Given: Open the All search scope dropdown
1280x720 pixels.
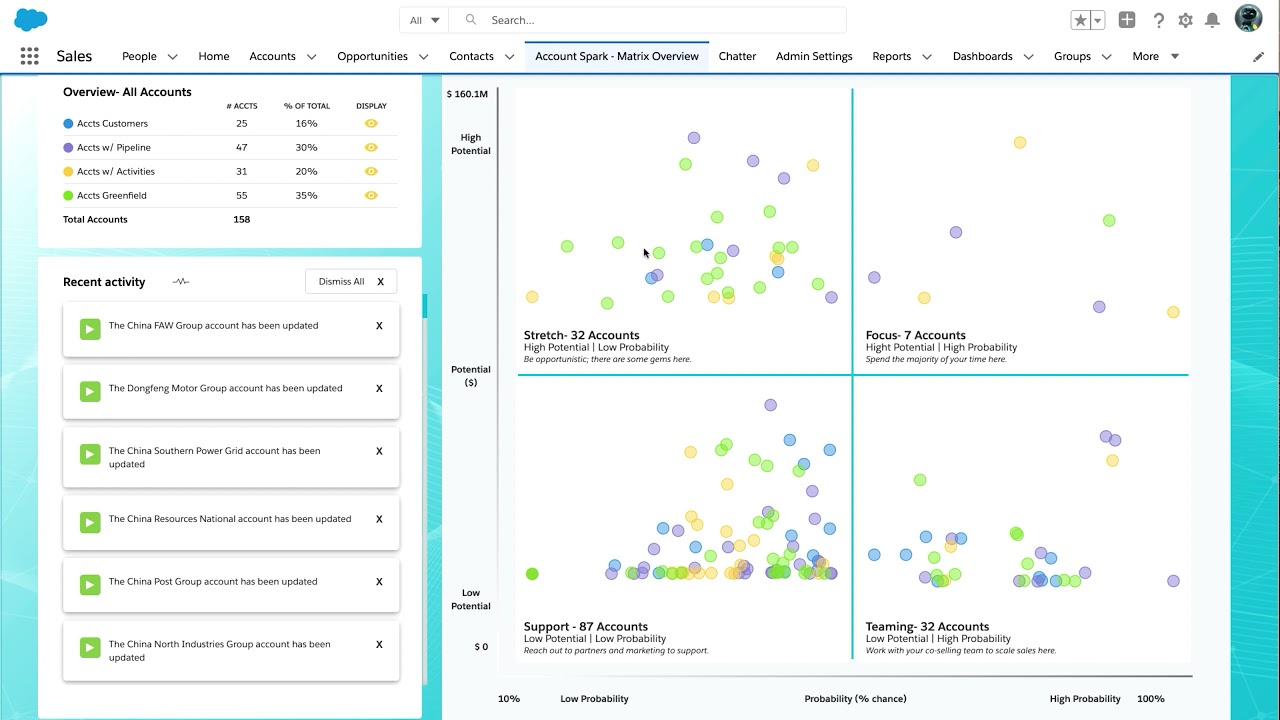Looking at the screenshot, I should click(x=424, y=20).
